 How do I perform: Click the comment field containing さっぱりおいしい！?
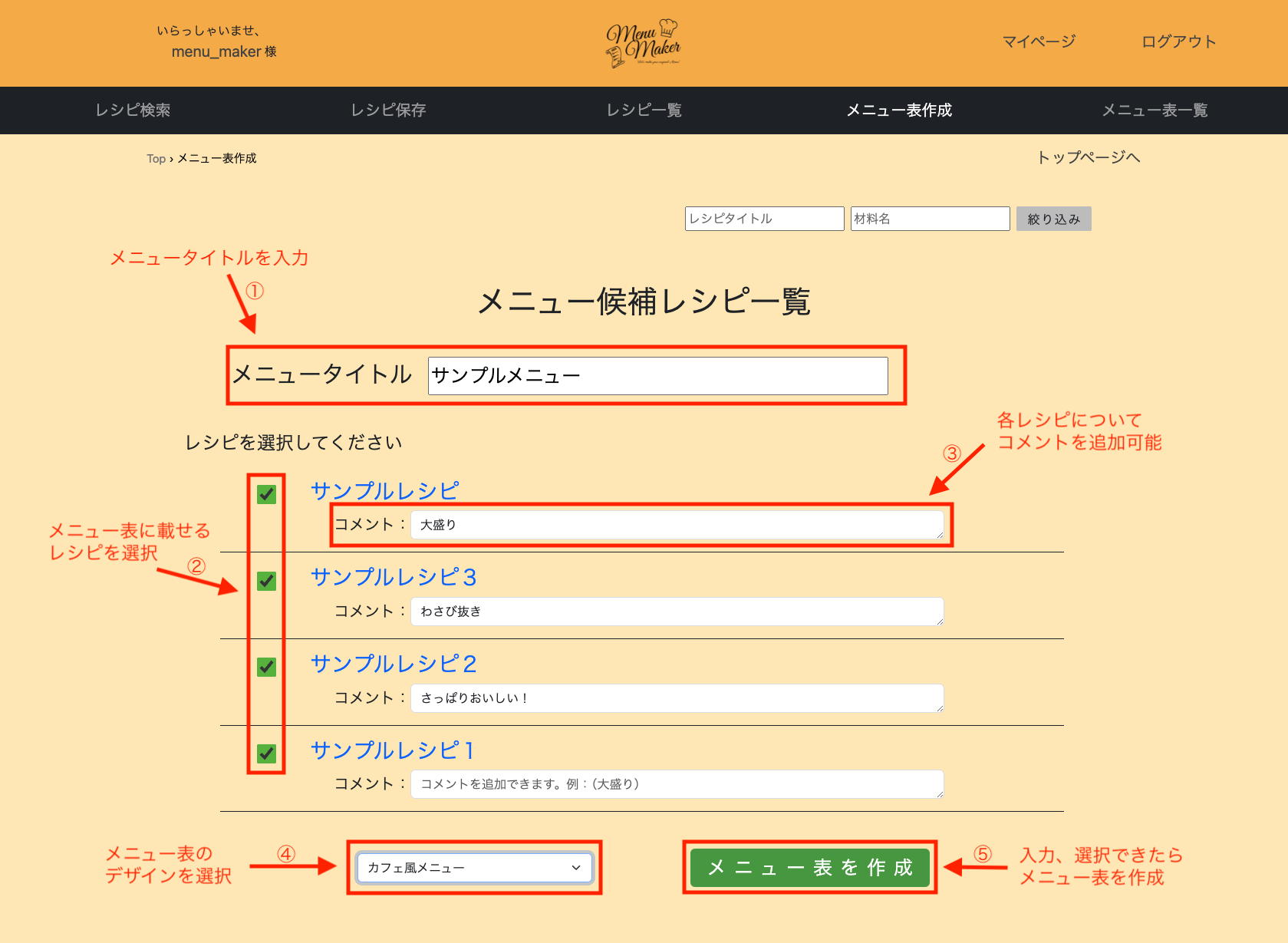677,698
